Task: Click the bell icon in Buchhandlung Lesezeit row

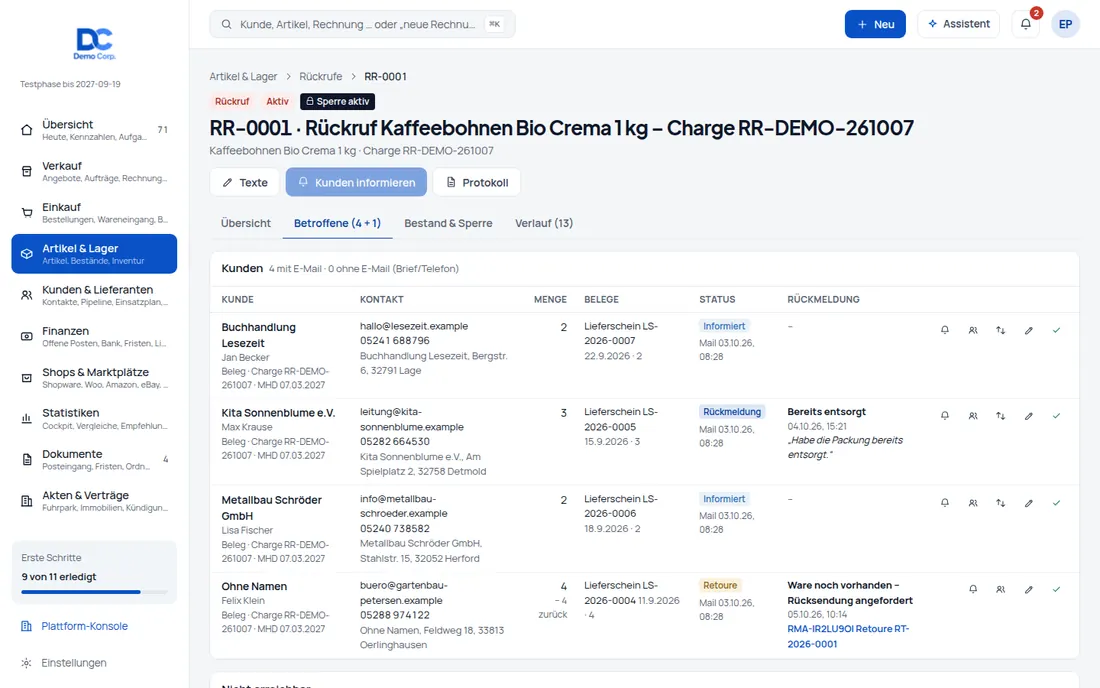Action: 945,330
